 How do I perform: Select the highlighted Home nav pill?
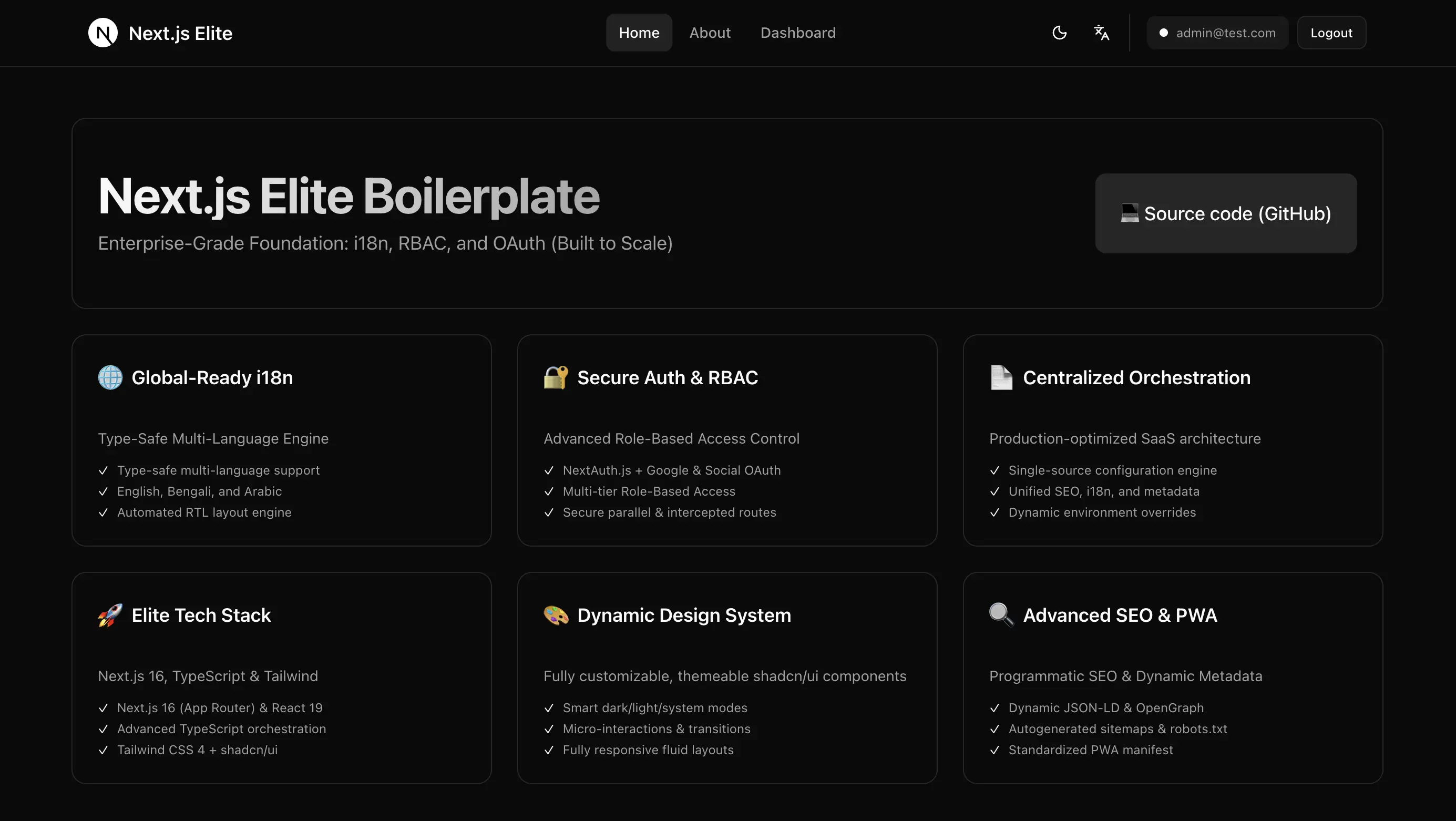tap(639, 32)
